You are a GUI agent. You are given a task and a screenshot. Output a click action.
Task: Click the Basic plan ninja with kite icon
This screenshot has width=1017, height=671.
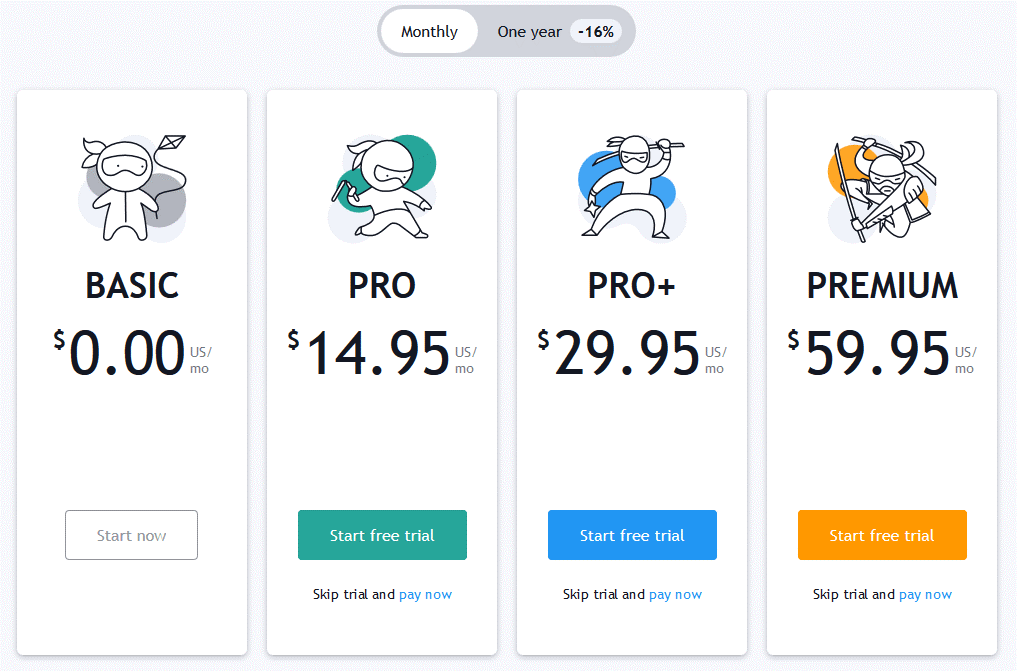[x=132, y=188]
